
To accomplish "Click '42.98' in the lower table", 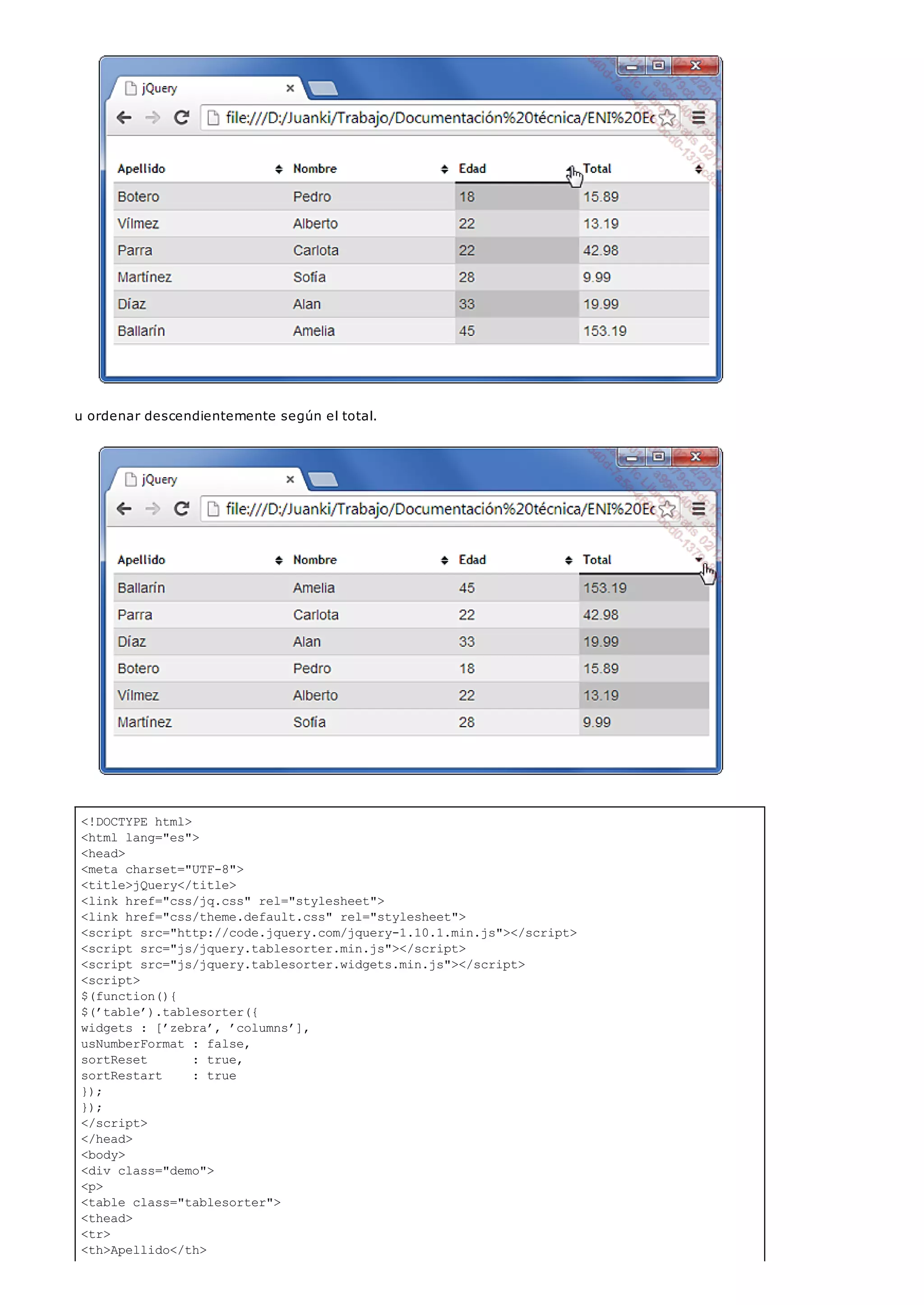I will tap(601, 615).
